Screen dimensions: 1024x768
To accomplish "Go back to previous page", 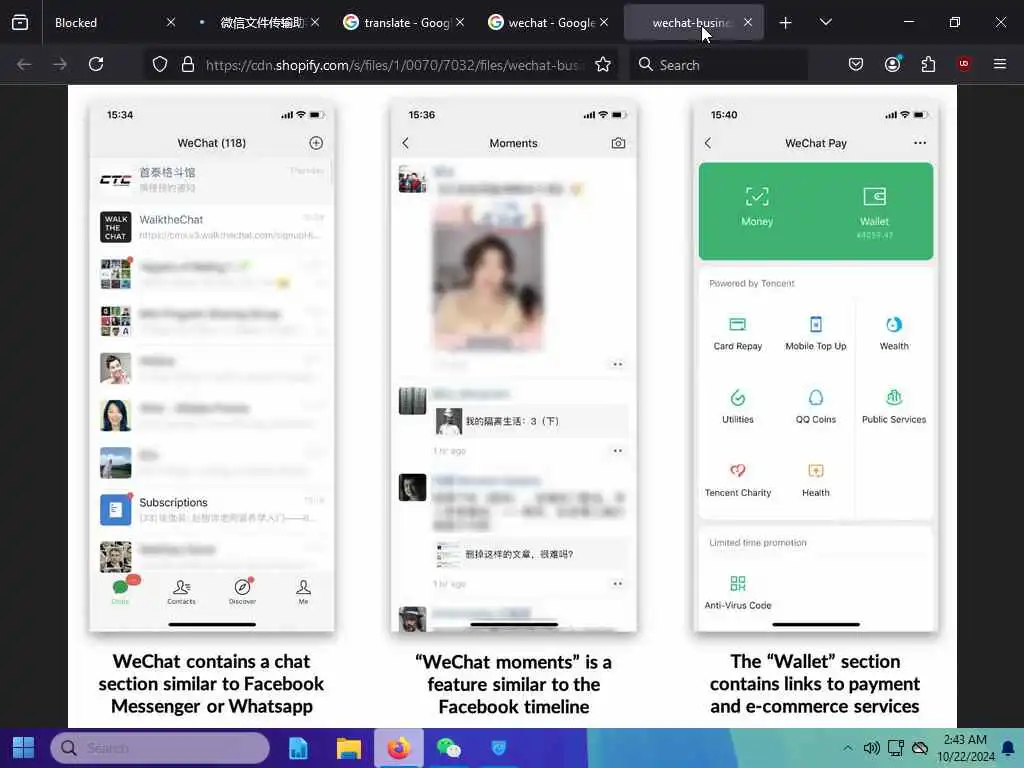I will (x=24, y=64).
